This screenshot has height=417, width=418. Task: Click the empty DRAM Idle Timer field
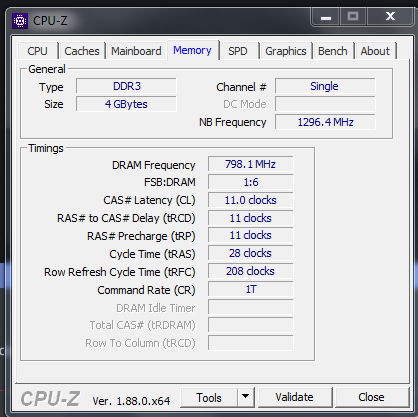251,307
